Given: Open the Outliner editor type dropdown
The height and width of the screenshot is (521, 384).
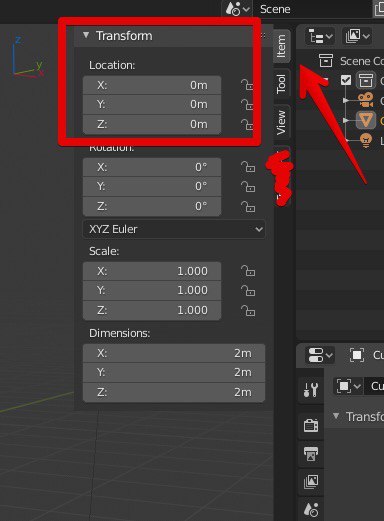Looking at the screenshot, I should (x=319, y=36).
